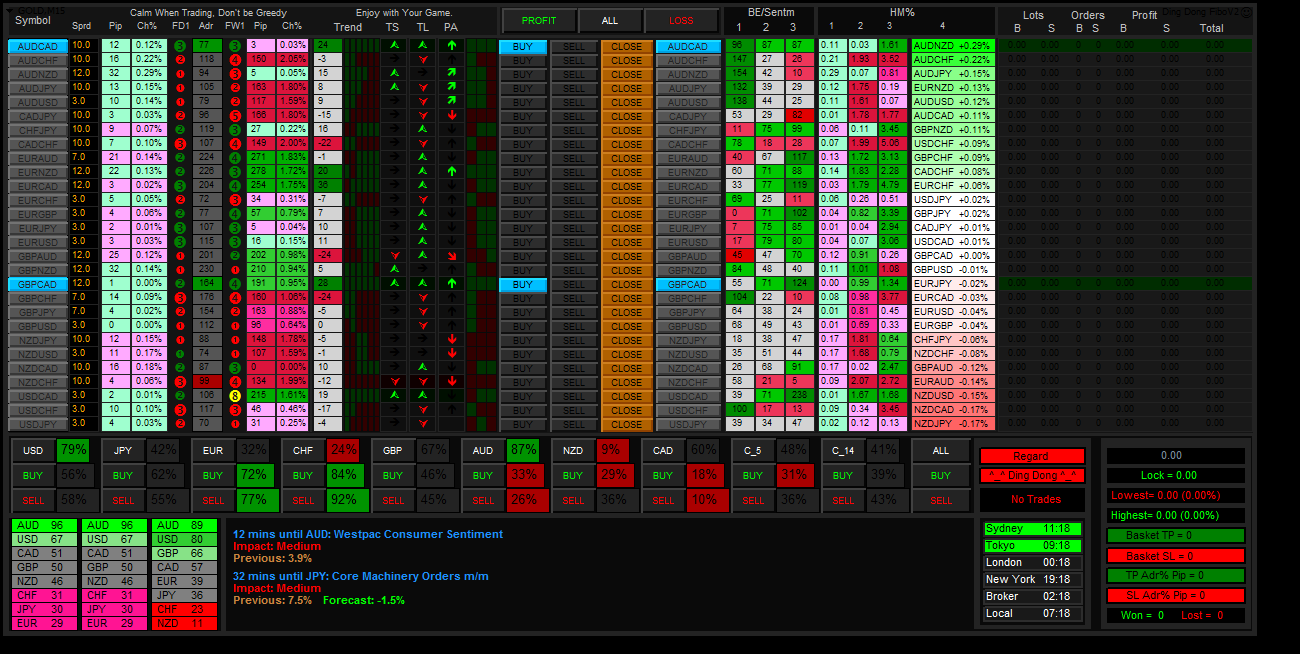
Task: Click the red Regard button
Action: (1032, 456)
